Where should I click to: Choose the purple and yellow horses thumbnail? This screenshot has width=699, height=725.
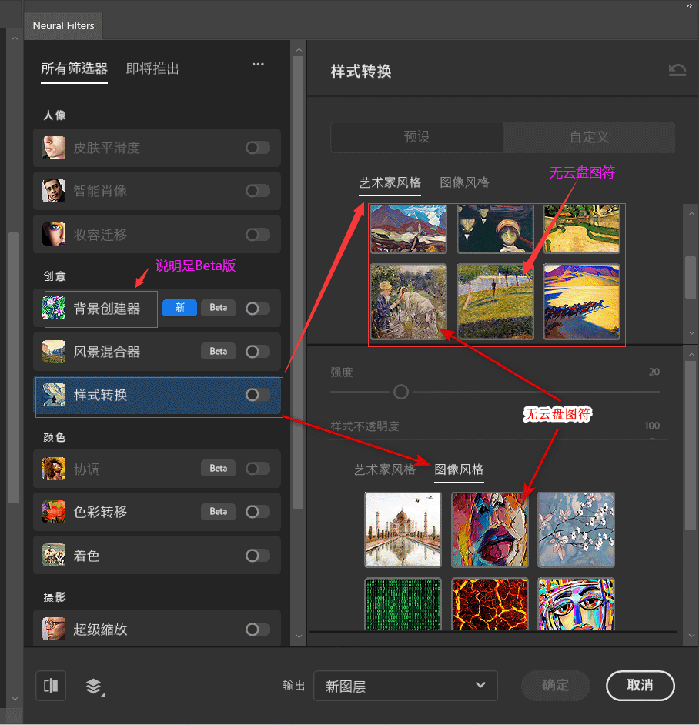(581, 301)
